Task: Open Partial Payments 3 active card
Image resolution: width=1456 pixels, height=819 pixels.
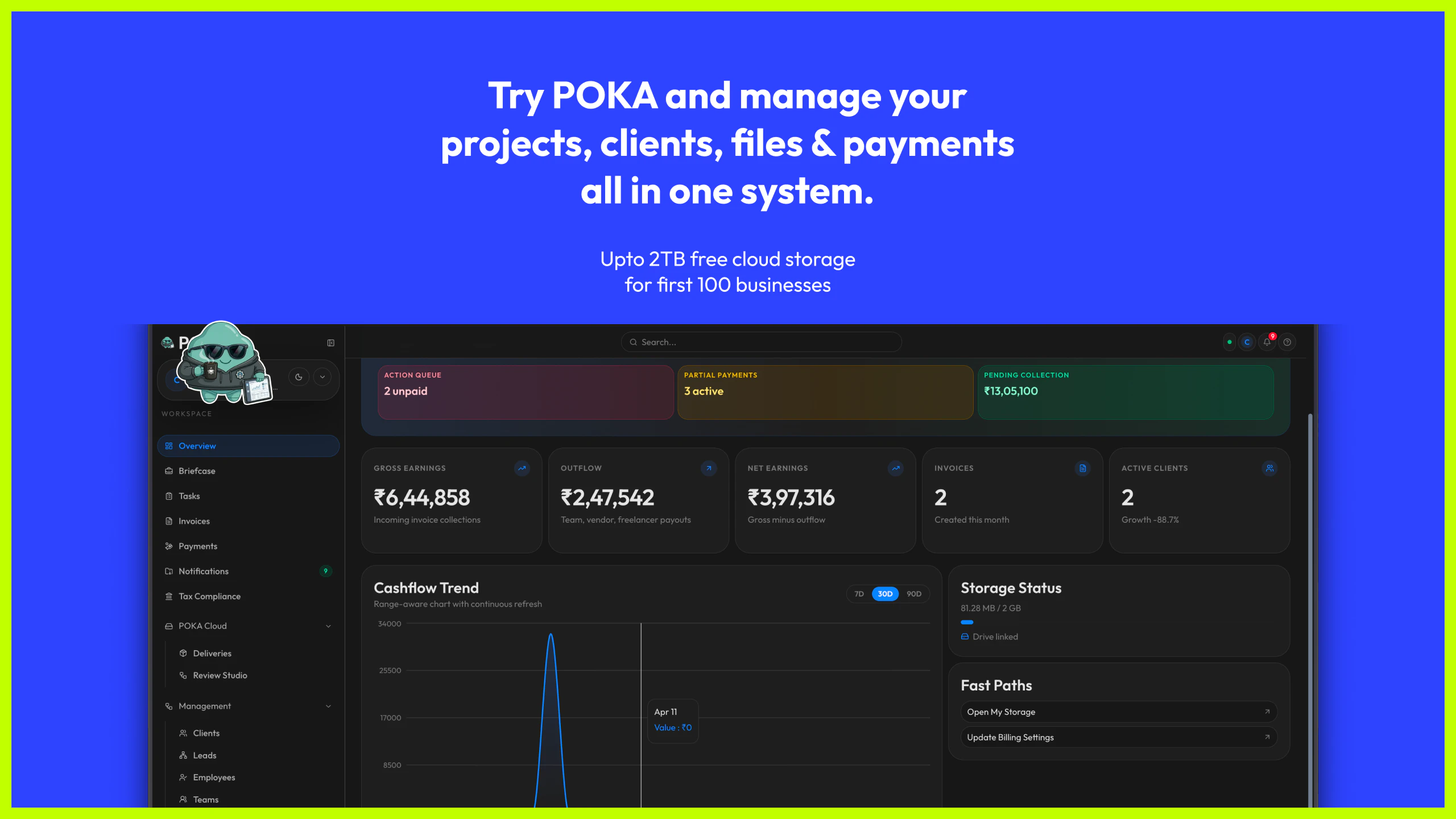Action: [825, 392]
